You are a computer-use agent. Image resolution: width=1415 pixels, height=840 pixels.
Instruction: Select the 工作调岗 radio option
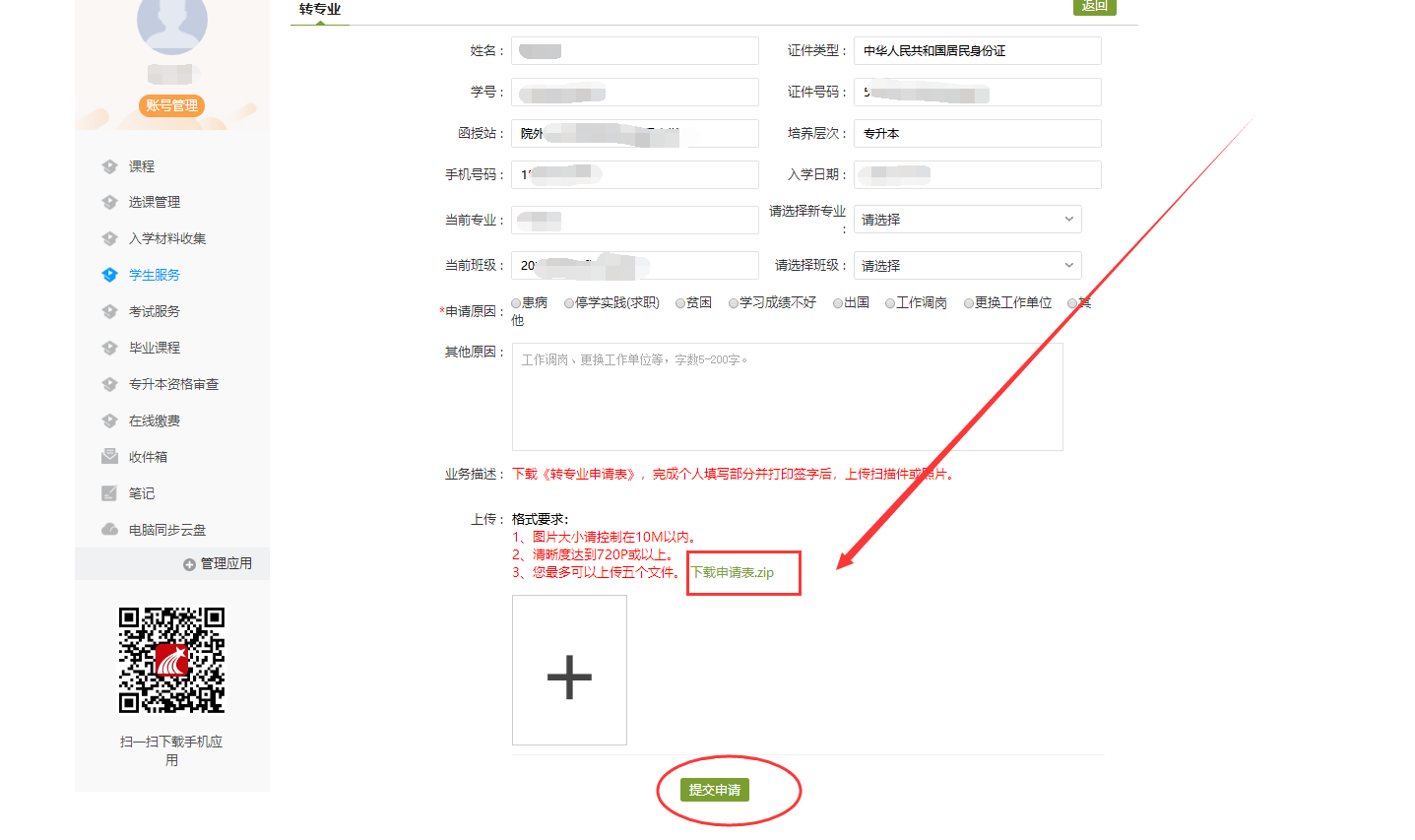pyautogui.click(x=890, y=303)
